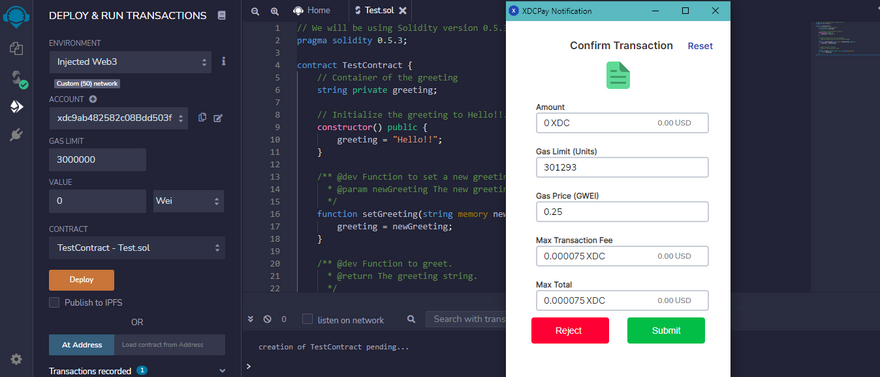The width and height of the screenshot is (880, 377).
Task: Click sign message edit icon
Action: (218, 118)
